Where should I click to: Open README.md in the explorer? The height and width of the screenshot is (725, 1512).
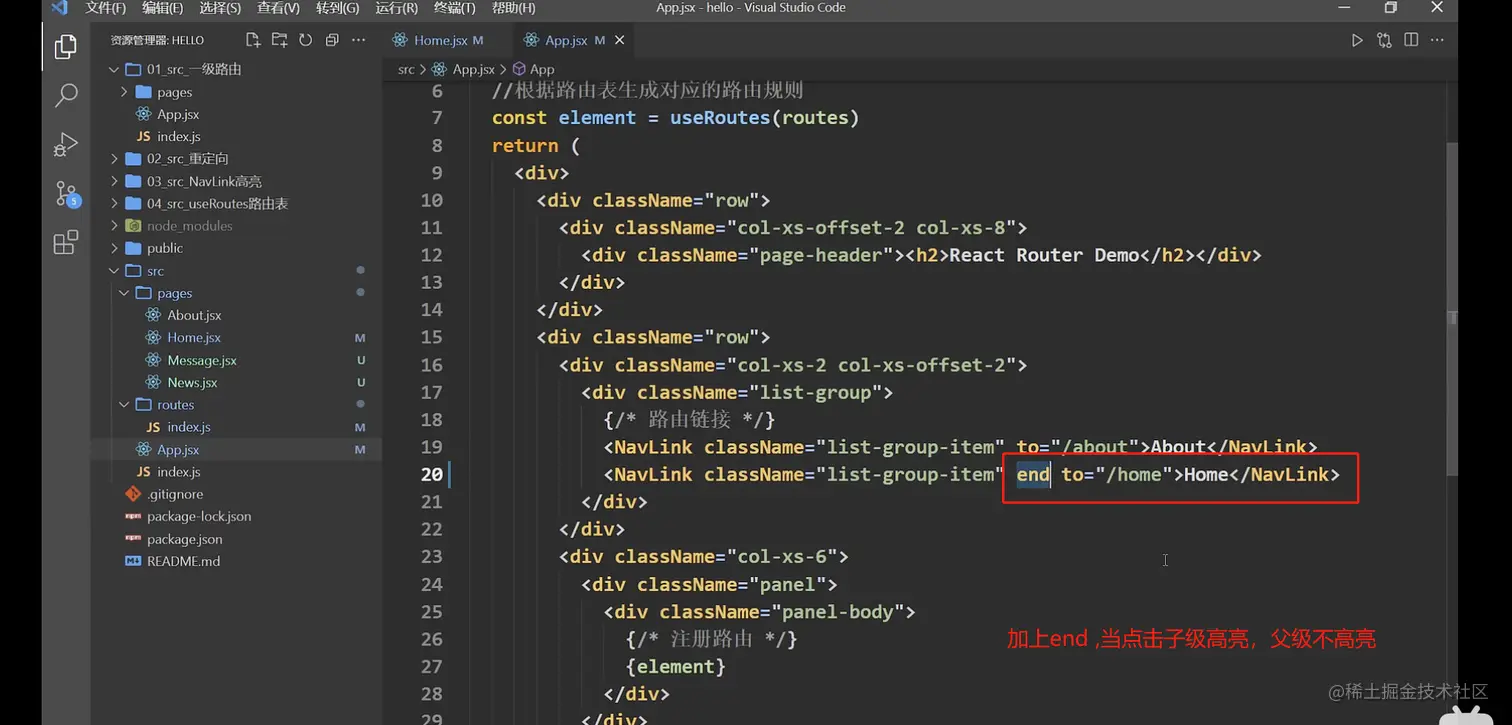183,561
